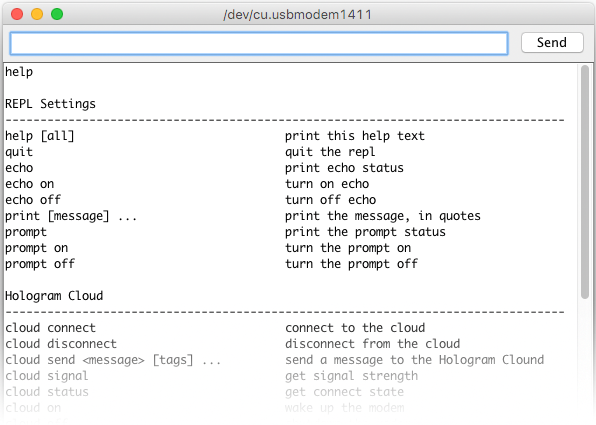The image size is (596, 425).
Task: Click the Send button
Action: pos(552,43)
